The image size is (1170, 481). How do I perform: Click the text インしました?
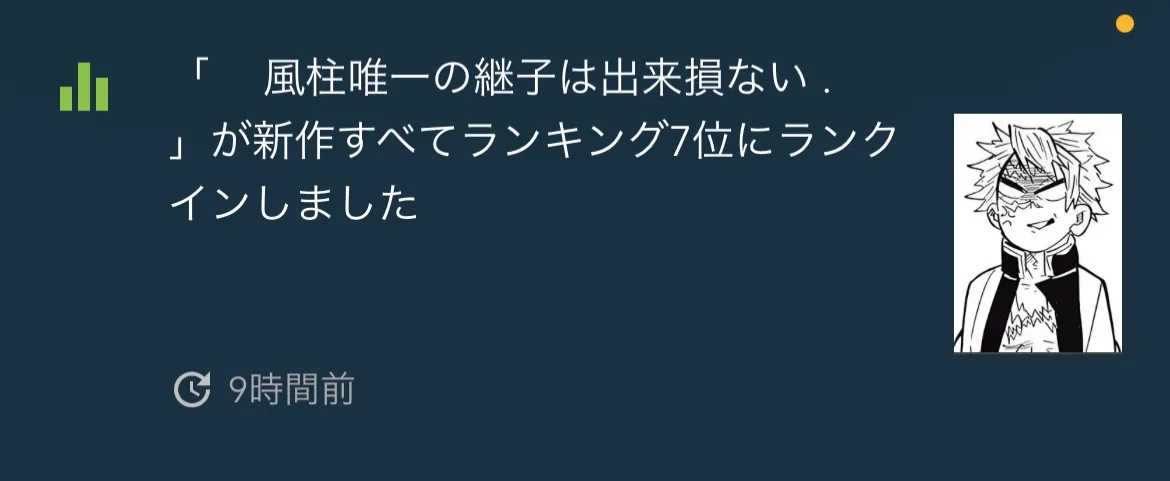point(294,203)
